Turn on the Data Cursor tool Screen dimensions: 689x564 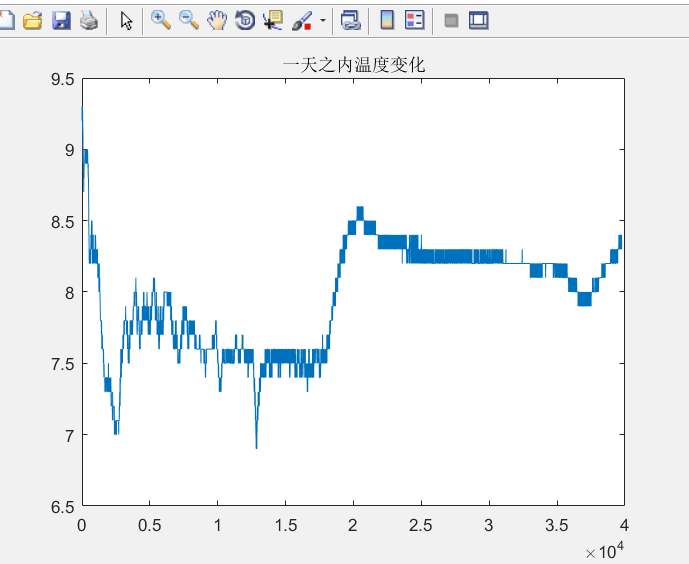[x=273, y=20]
